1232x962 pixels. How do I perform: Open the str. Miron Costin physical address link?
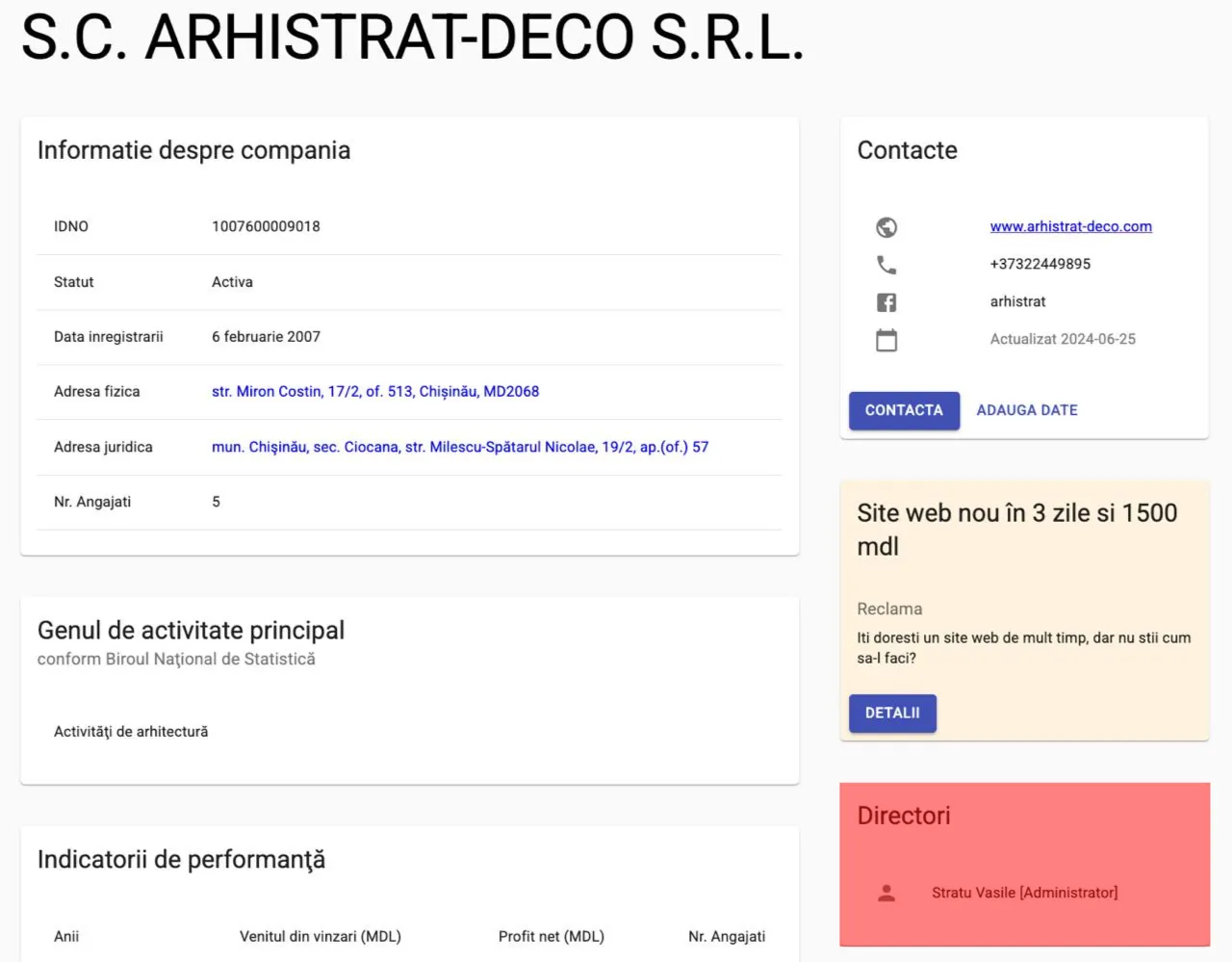tap(375, 391)
